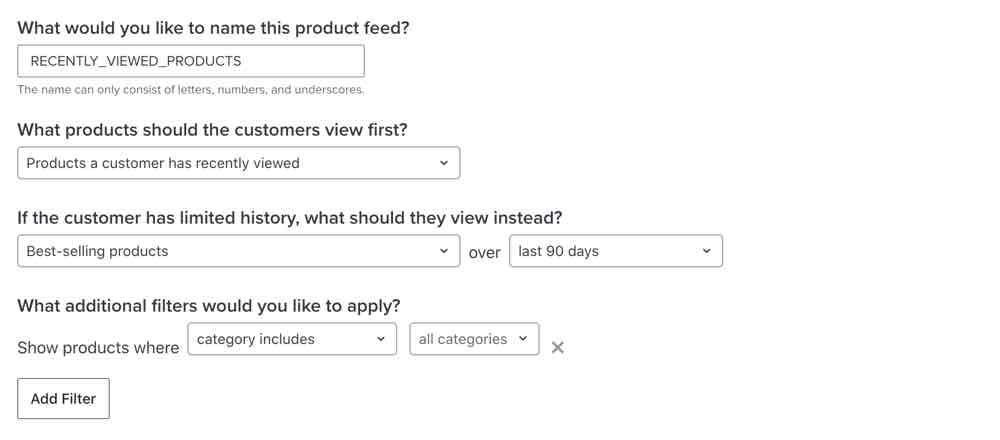Viewport: 1000px width, 440px height.
Task: Click the chevron arrow in 'Products a customer has recently viewed'
Action: pos(444,163)
